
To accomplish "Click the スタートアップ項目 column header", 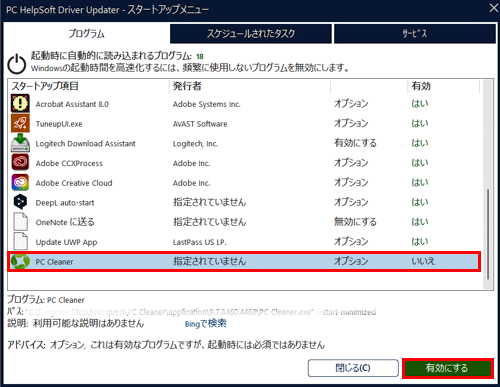I will tap(45, 86).
